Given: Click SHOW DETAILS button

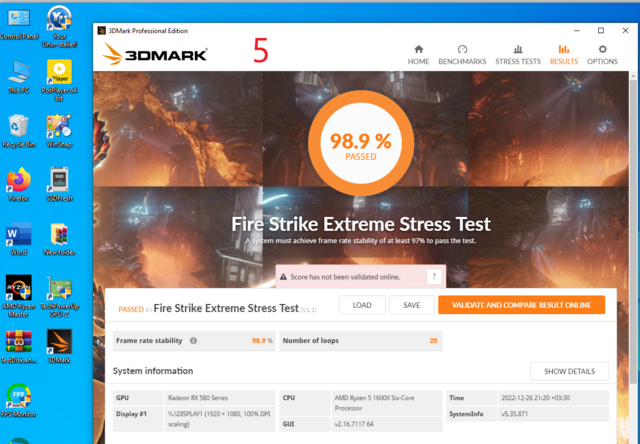Looking at the screenshot, I should click(x=569, y=371).
